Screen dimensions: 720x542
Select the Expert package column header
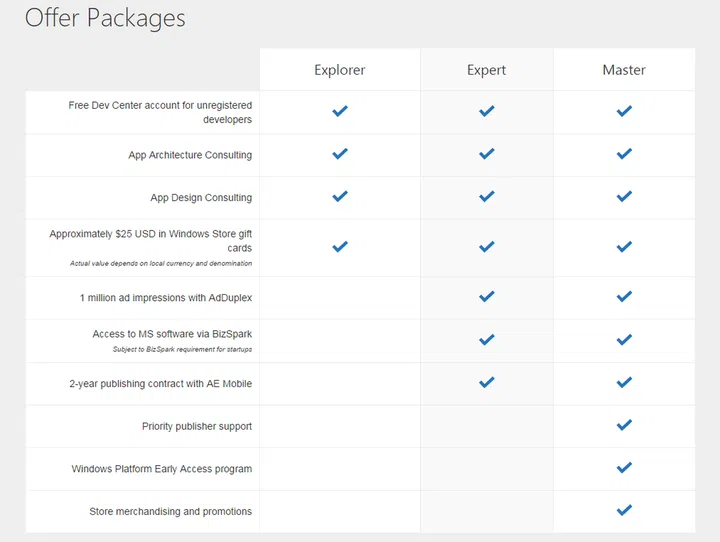pyautogui.click(x=486, y=70)
